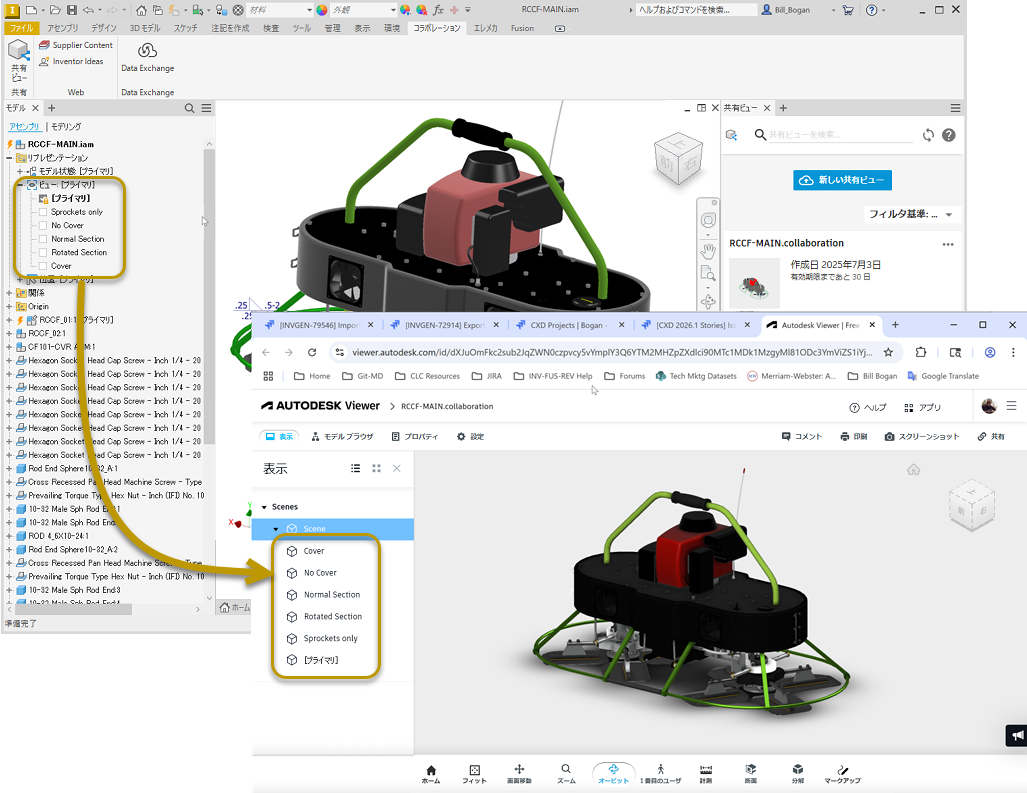Image resolution: width=1027 pixels, height=793 pixels.
Task: Click the save icon in Inventor toolbar
Action: click(72, 10)
